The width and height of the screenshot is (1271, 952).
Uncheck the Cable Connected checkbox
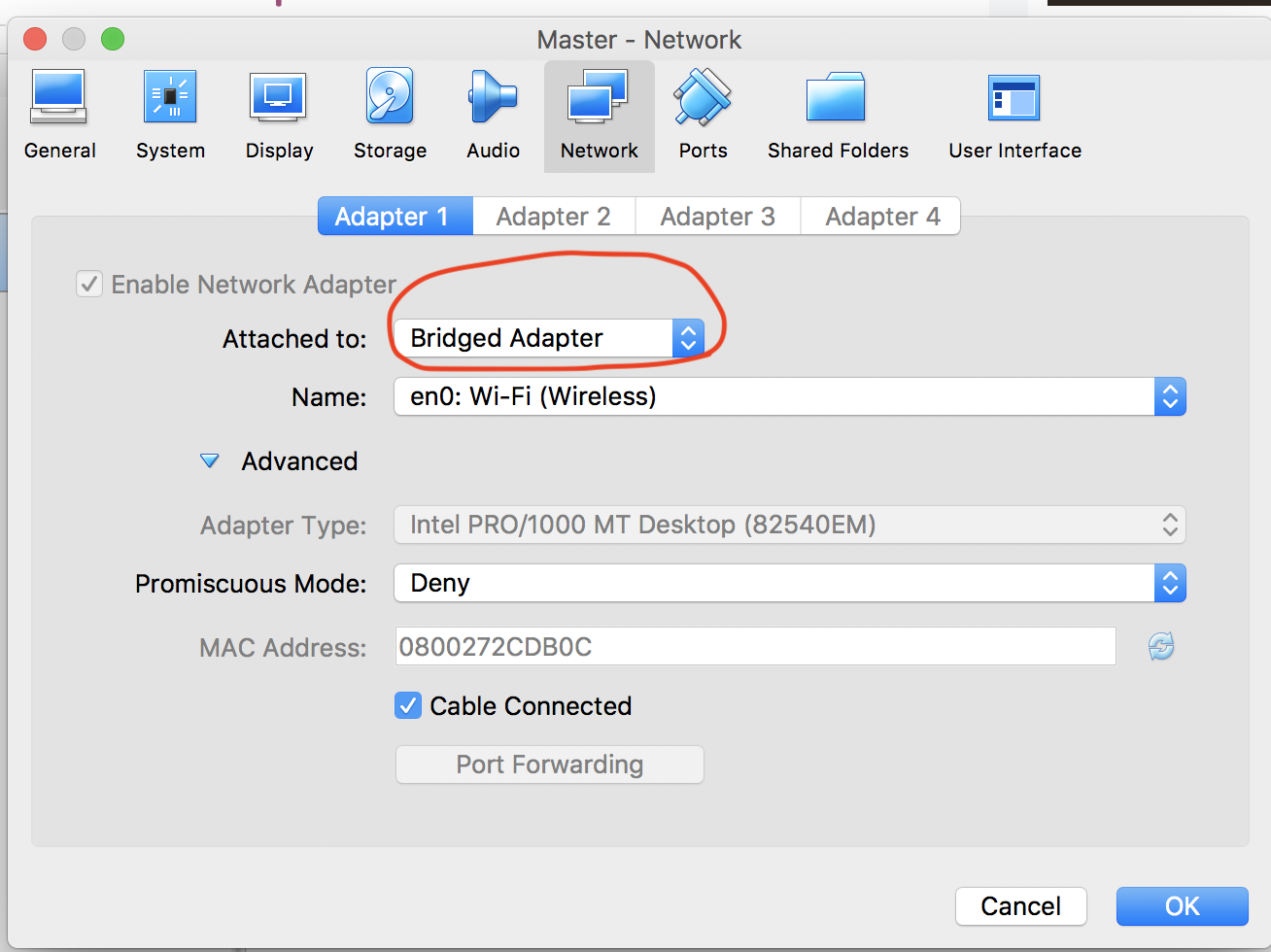tap(407, 705)
